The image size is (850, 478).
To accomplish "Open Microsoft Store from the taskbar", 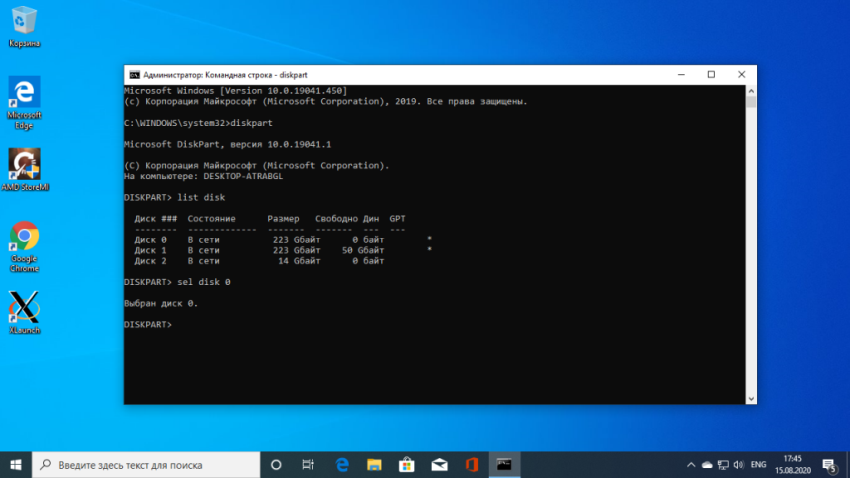I will point(406,465).
